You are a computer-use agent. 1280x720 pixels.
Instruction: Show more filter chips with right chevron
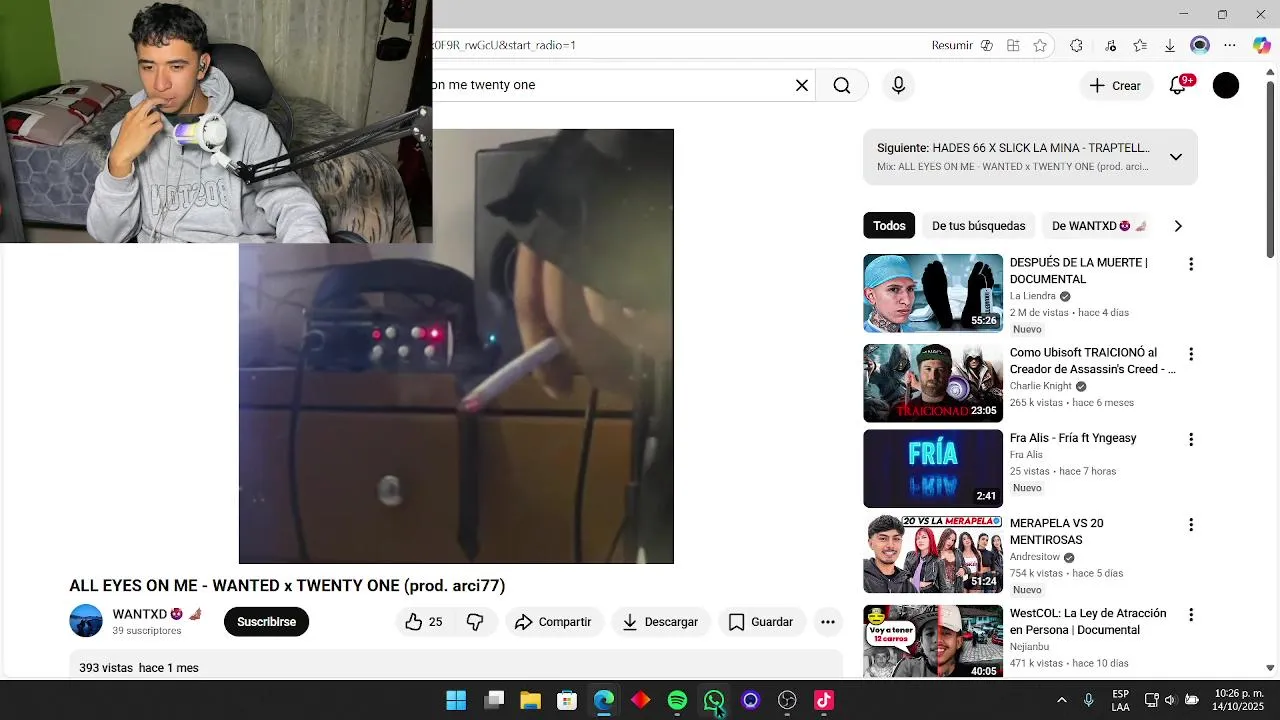1178,226
